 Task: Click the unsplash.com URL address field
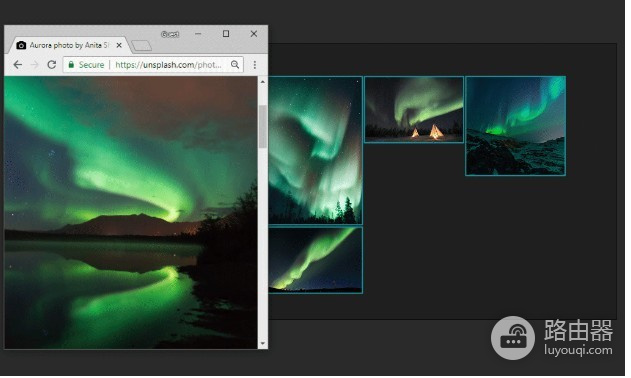coord(153,65)
